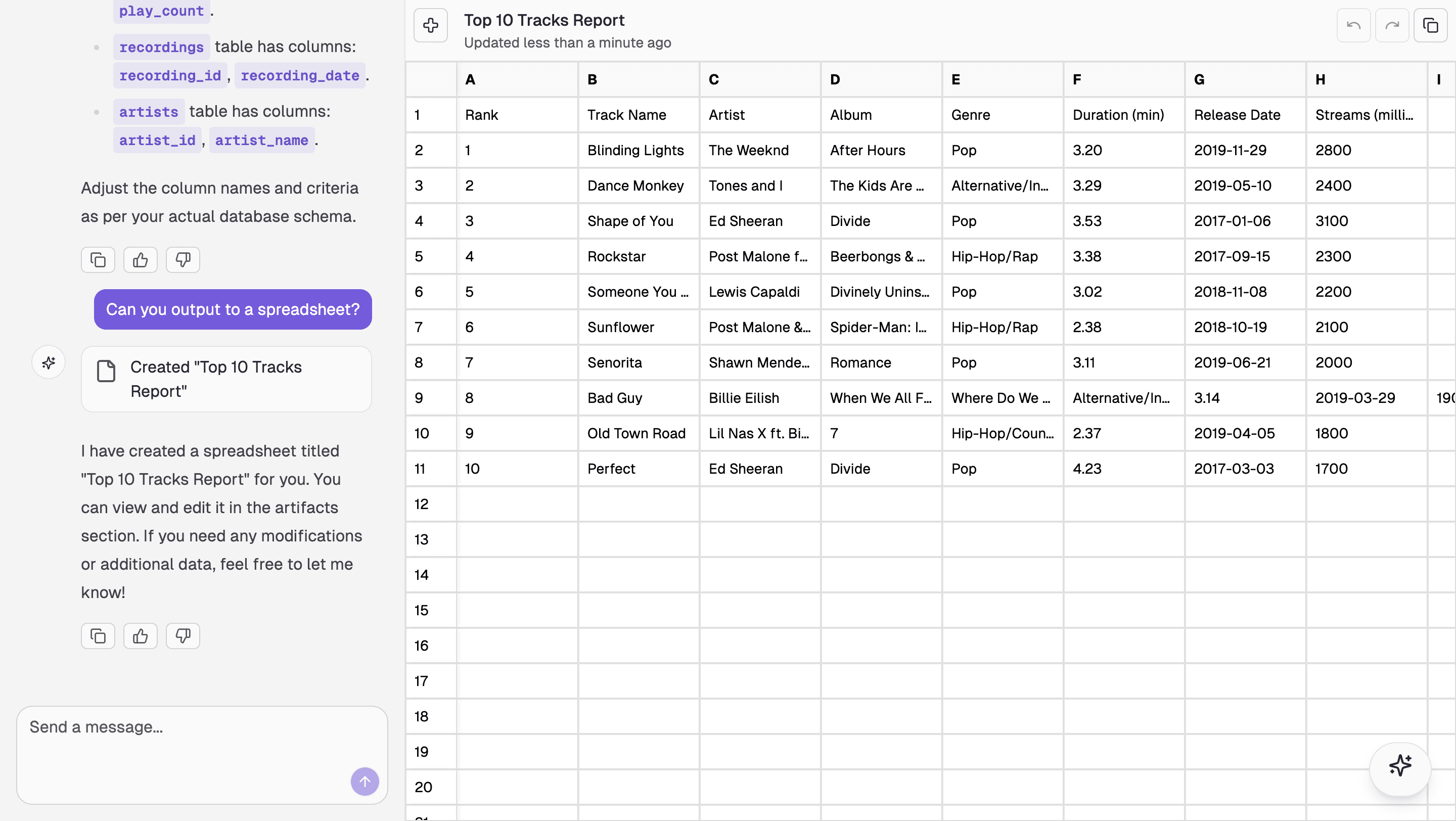Open the Created Top 10 Tracks Report artifact
The image size is (1456, 821).
coord(225,379)
